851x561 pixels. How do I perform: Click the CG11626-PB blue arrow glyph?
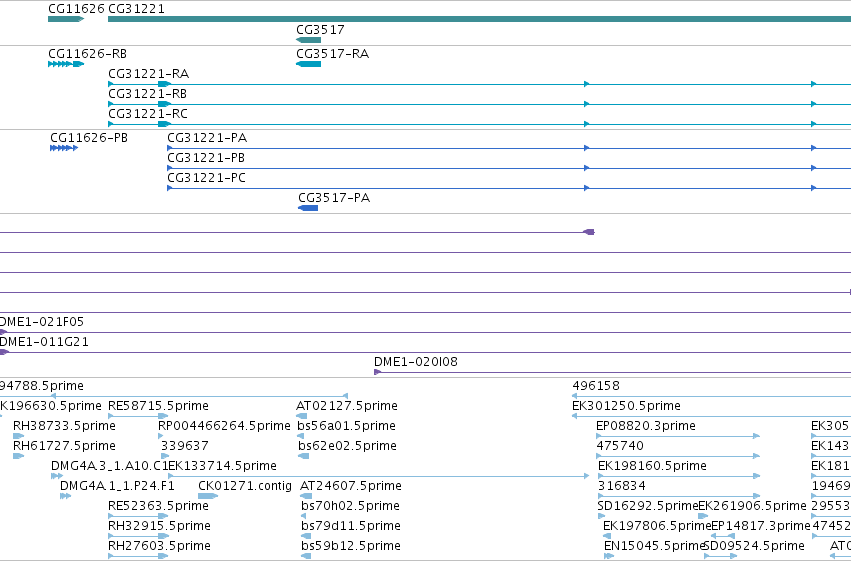click(64, 148)
